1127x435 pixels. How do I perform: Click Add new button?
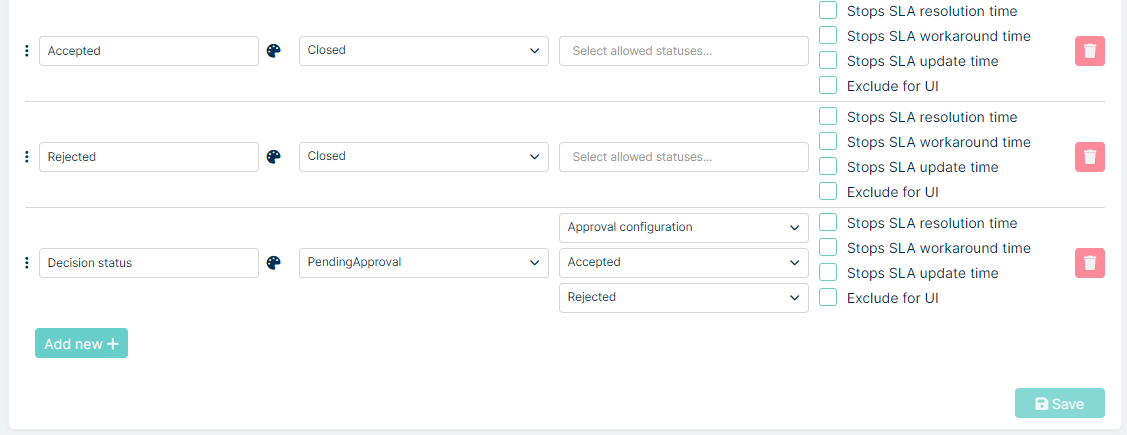[x=81, y=344]
